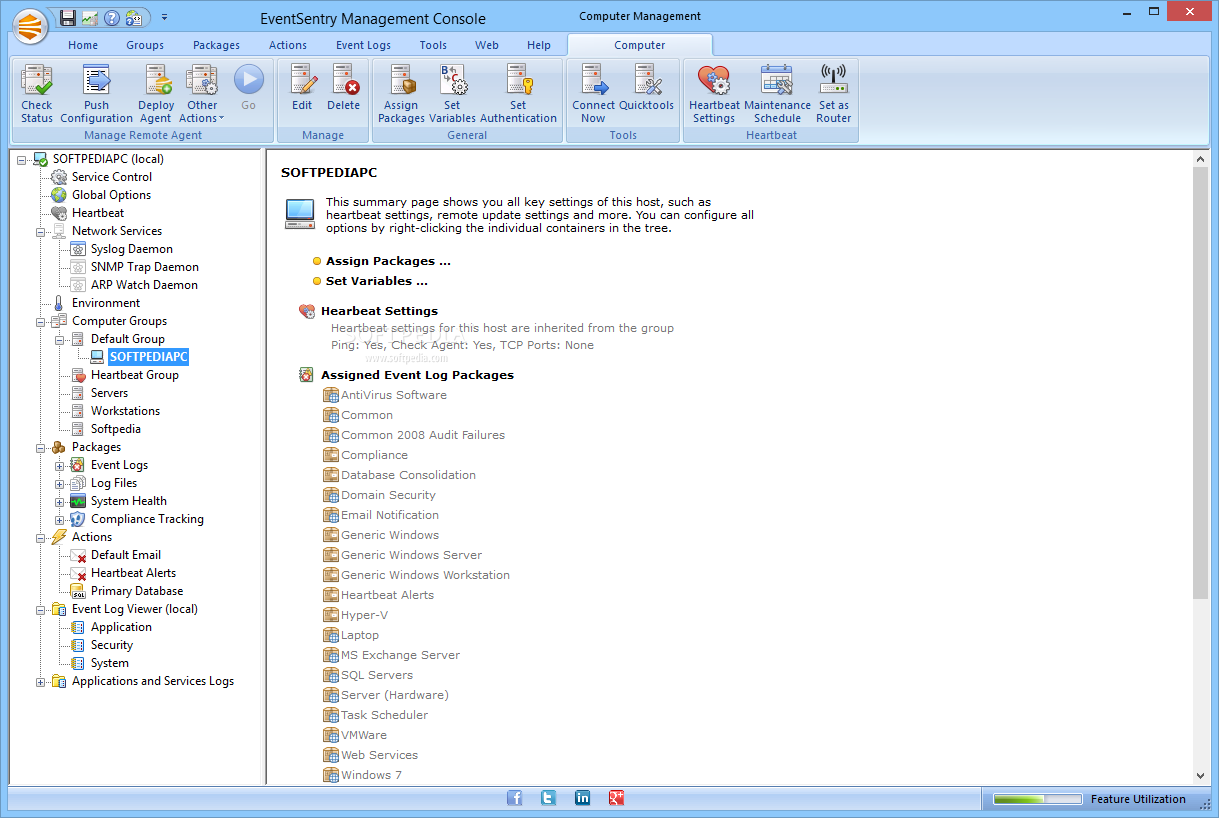
Task: Click the Delete icon in Manage group
Action: click(343, 88)
